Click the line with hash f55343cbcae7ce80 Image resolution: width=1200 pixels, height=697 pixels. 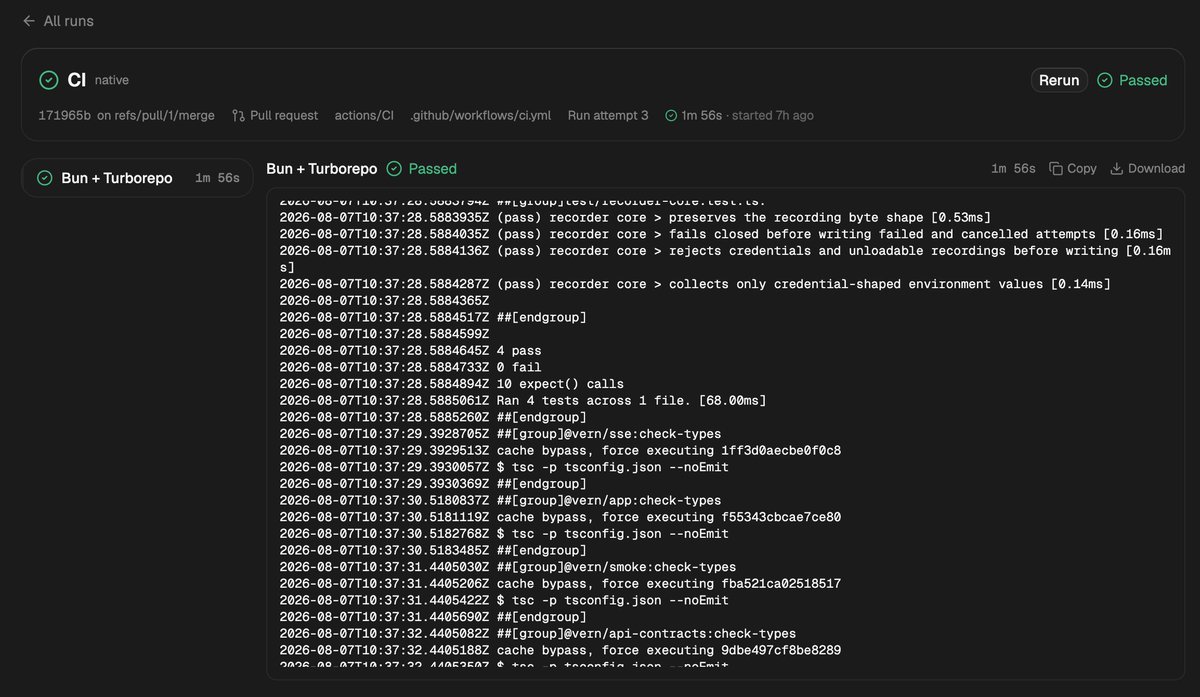560,517
